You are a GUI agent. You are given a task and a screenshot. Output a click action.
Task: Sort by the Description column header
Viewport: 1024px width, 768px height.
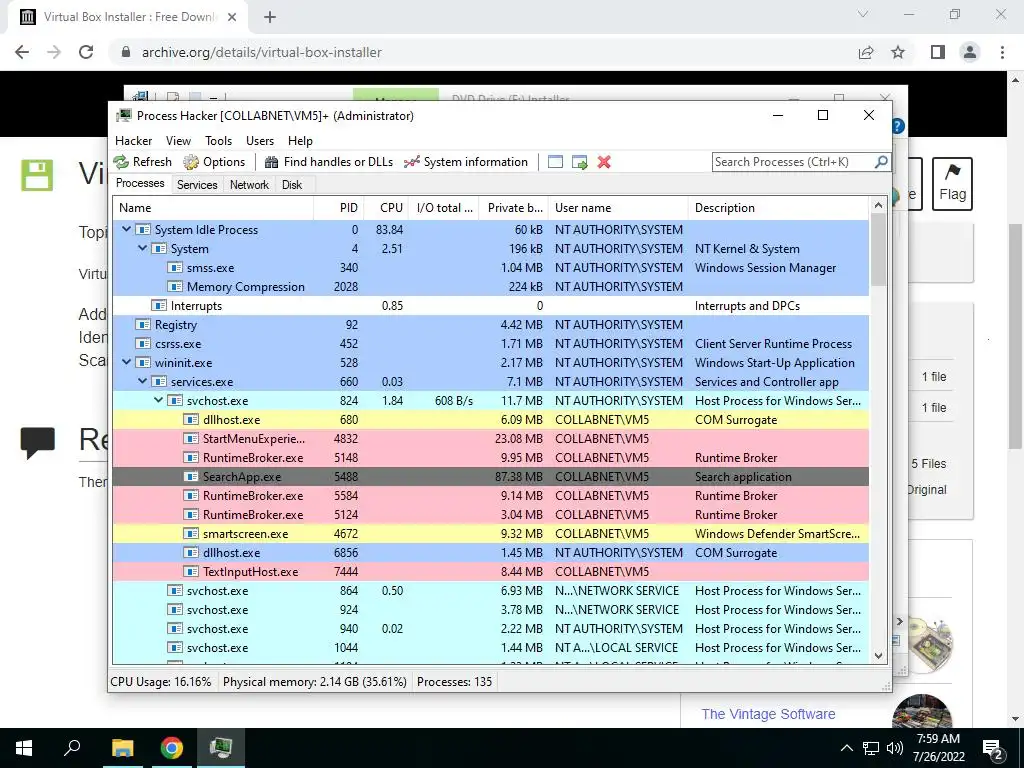778,208
